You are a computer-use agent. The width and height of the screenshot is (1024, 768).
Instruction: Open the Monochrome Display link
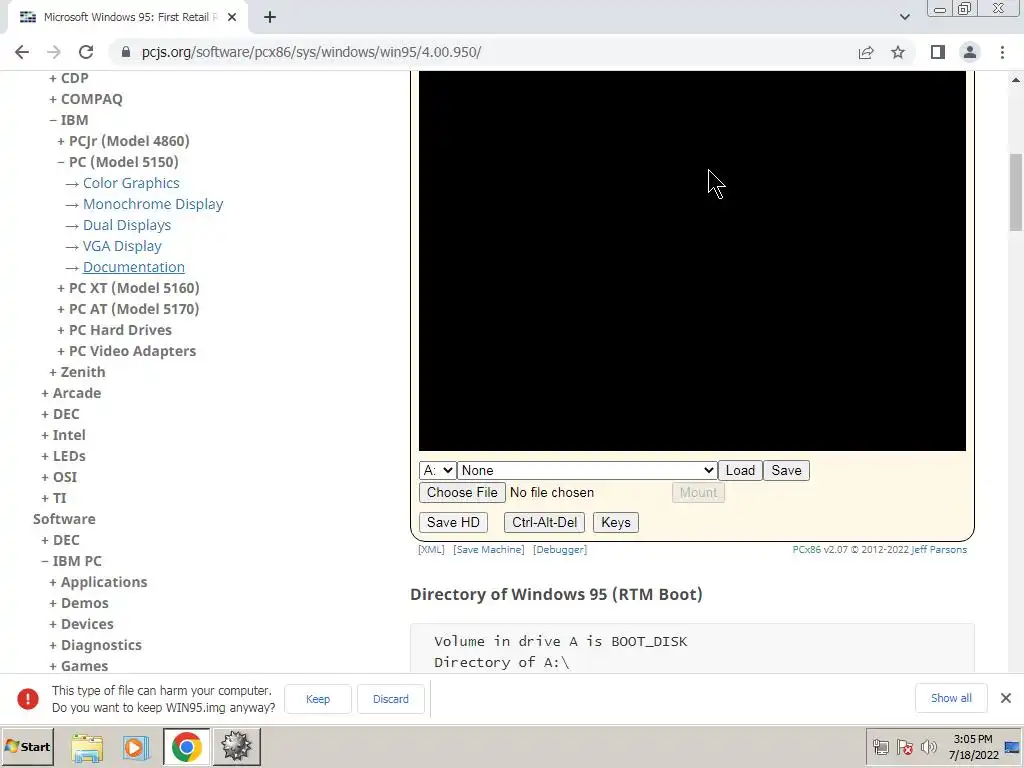tap(153, 204)
